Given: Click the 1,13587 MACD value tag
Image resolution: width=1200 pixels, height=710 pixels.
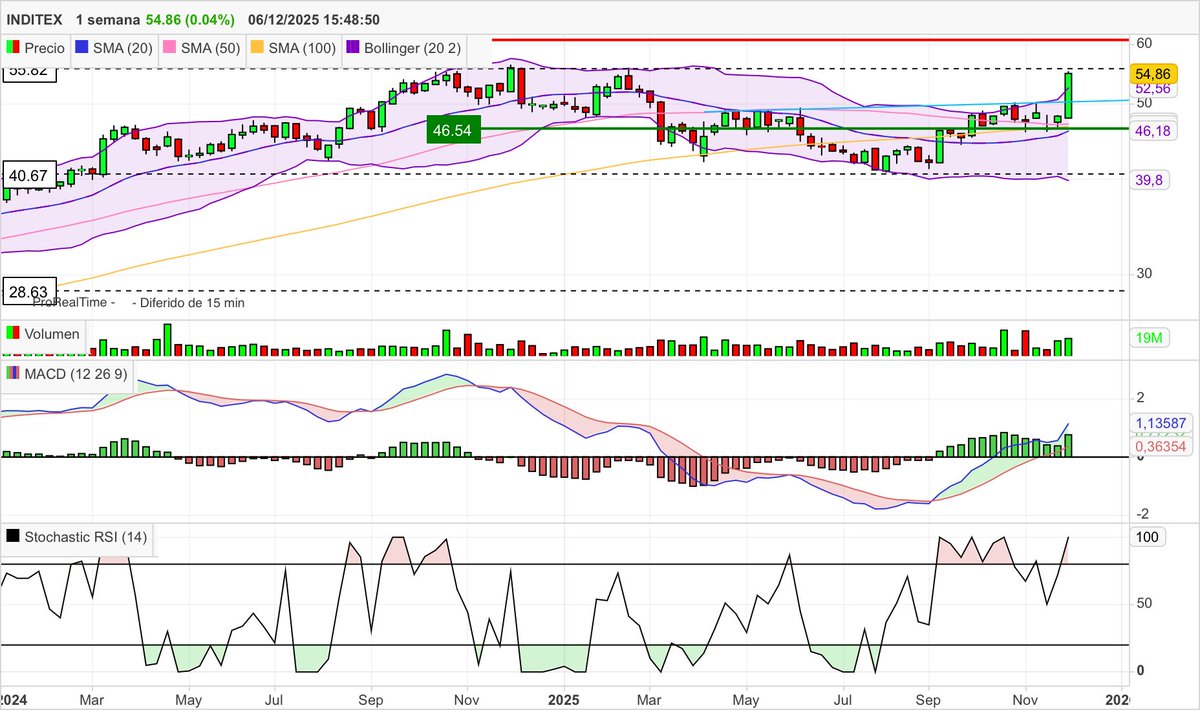Looking at the screenshot, I should coord(1160,423).
